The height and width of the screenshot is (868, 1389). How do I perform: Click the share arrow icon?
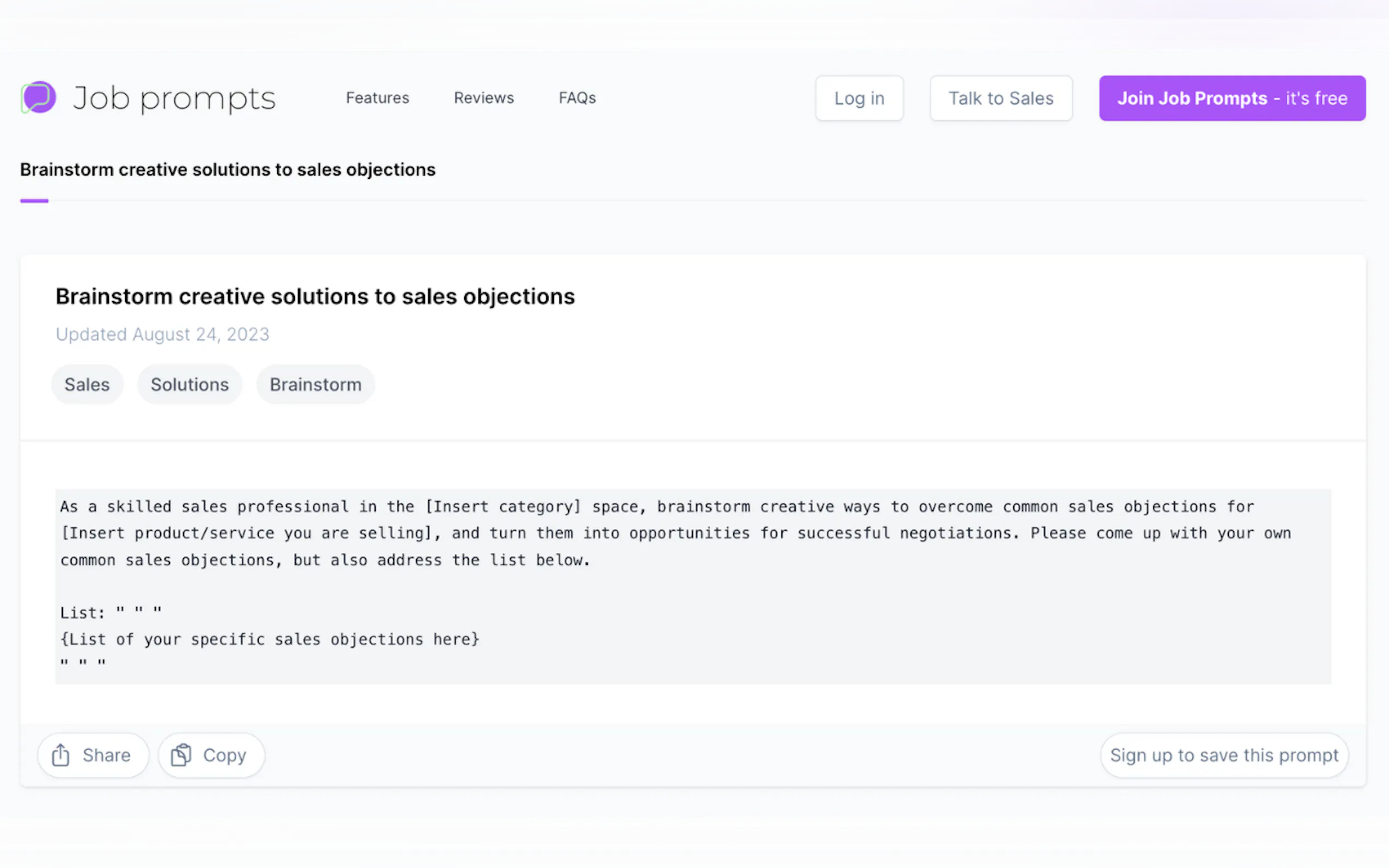[x=60, y=755]
